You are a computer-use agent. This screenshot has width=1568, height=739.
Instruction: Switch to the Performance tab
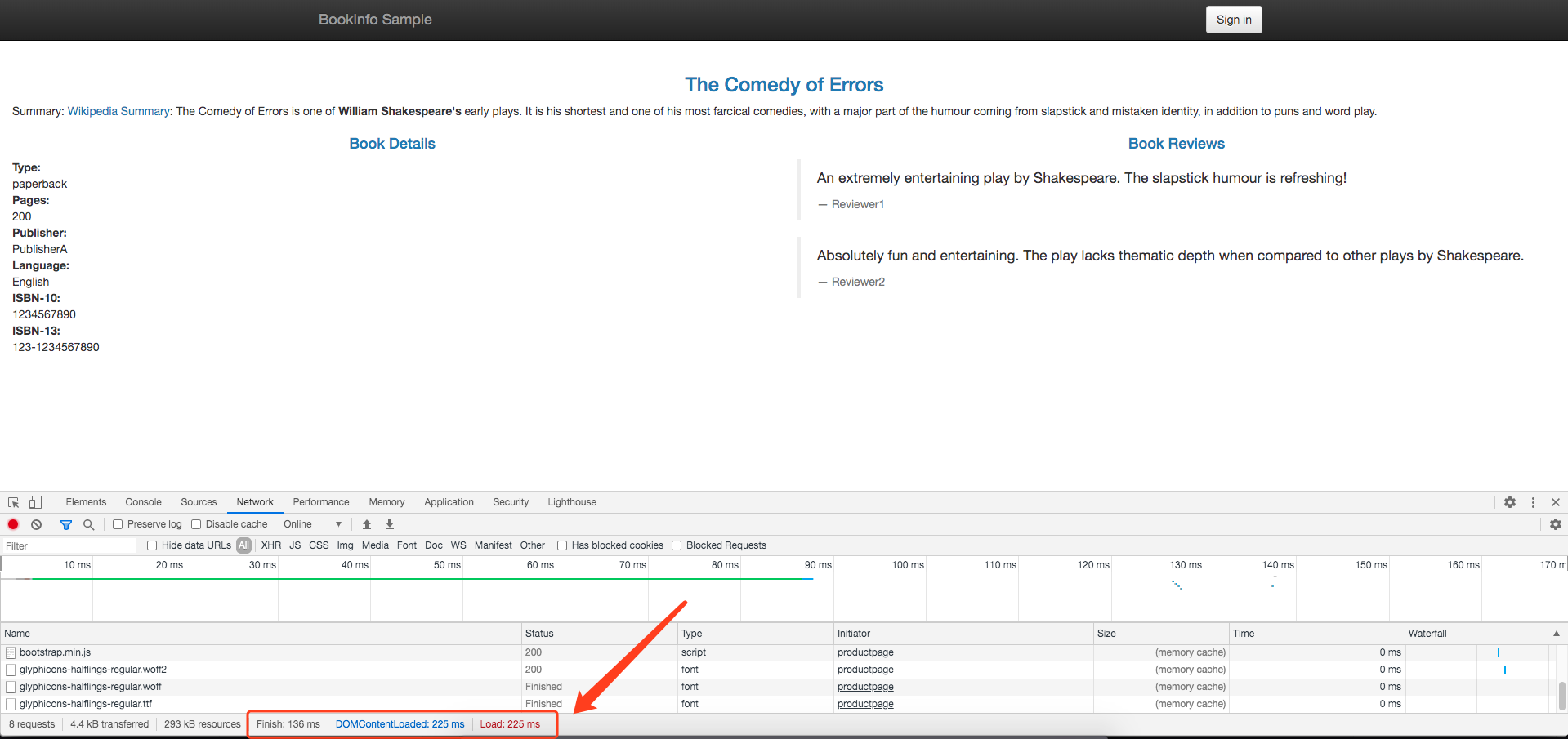[320, 502]
